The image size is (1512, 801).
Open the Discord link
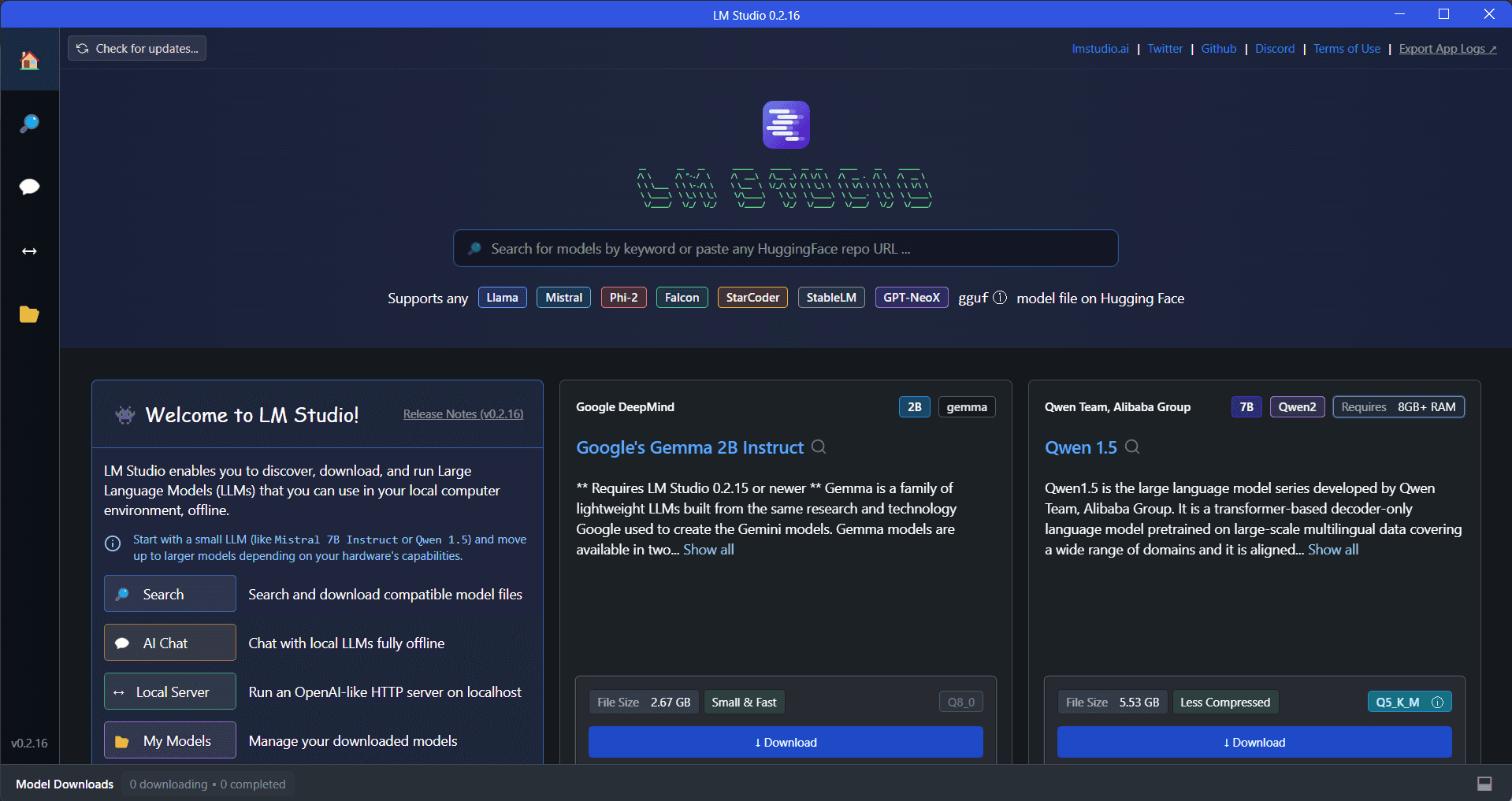pyautogui.click(x=1275, y=49)
